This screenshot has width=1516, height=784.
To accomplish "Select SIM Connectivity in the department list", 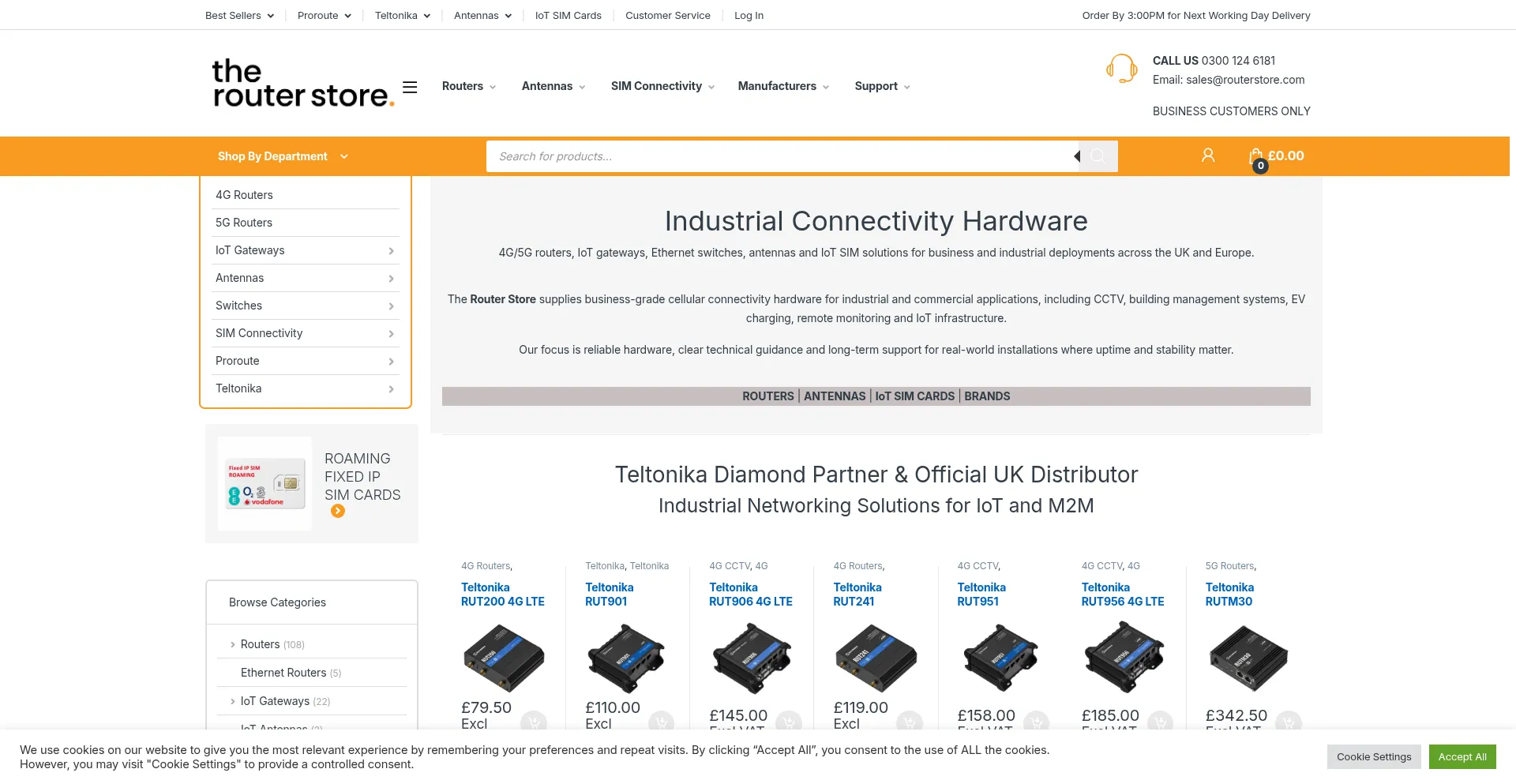I will pos(259,333).
